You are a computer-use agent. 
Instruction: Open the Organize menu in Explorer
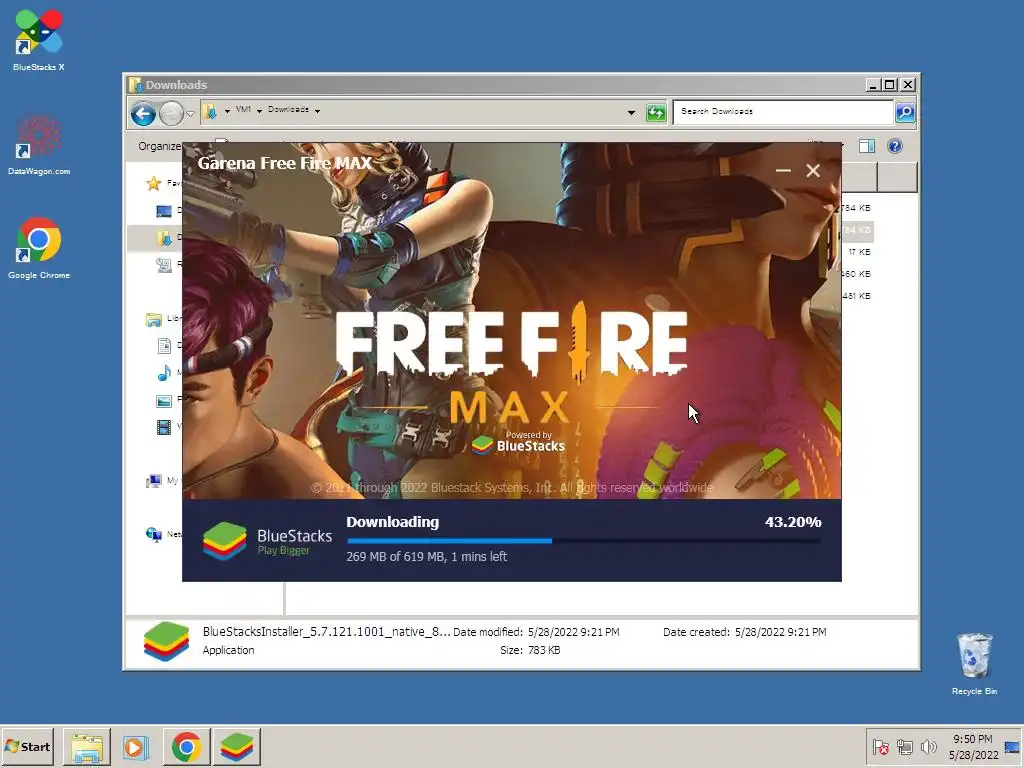(x=159, y=146)
